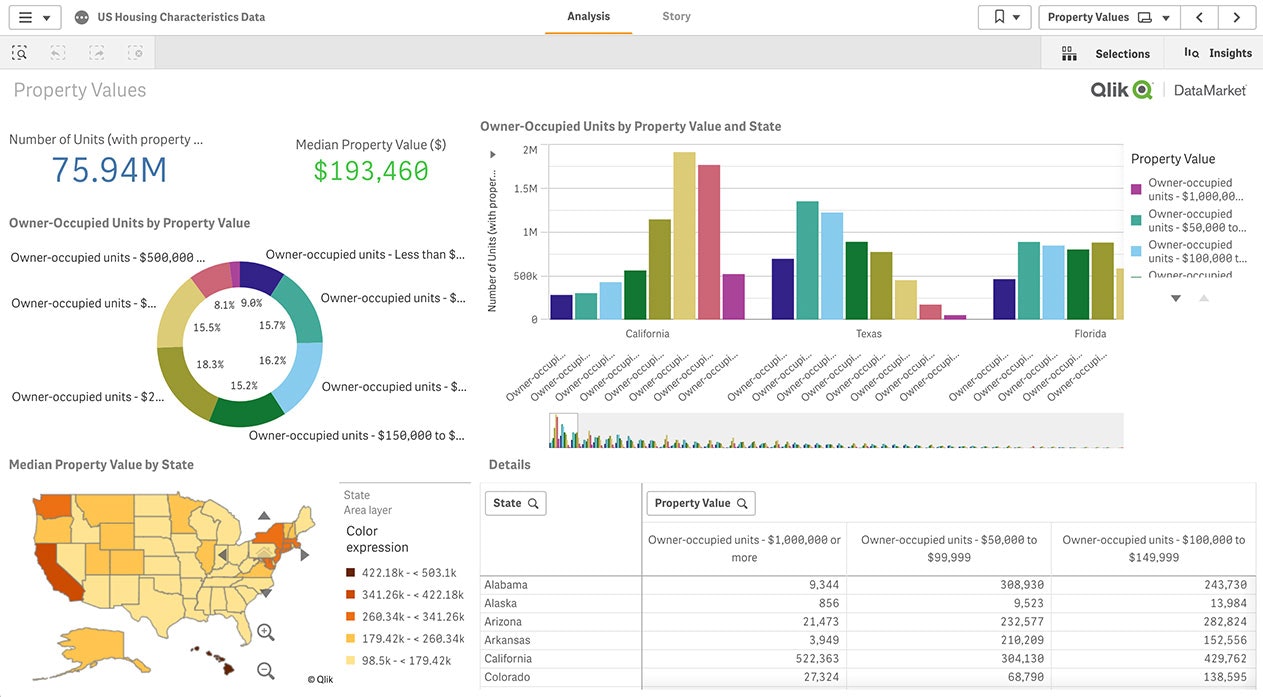The image size is (1263, 697).
Task: Select the teal $50,000 legend swatch
Action: click(x=1136, y=220)
